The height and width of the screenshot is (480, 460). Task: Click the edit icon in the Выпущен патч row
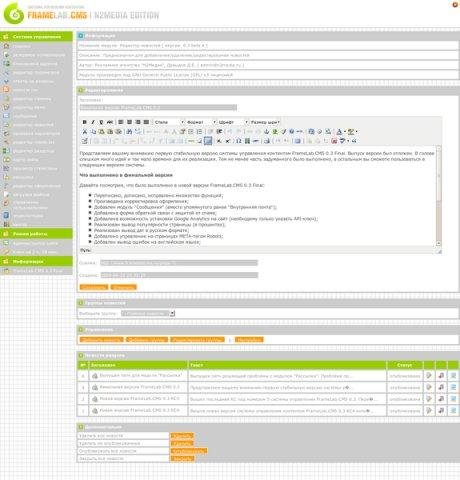(x=429, y=376)
